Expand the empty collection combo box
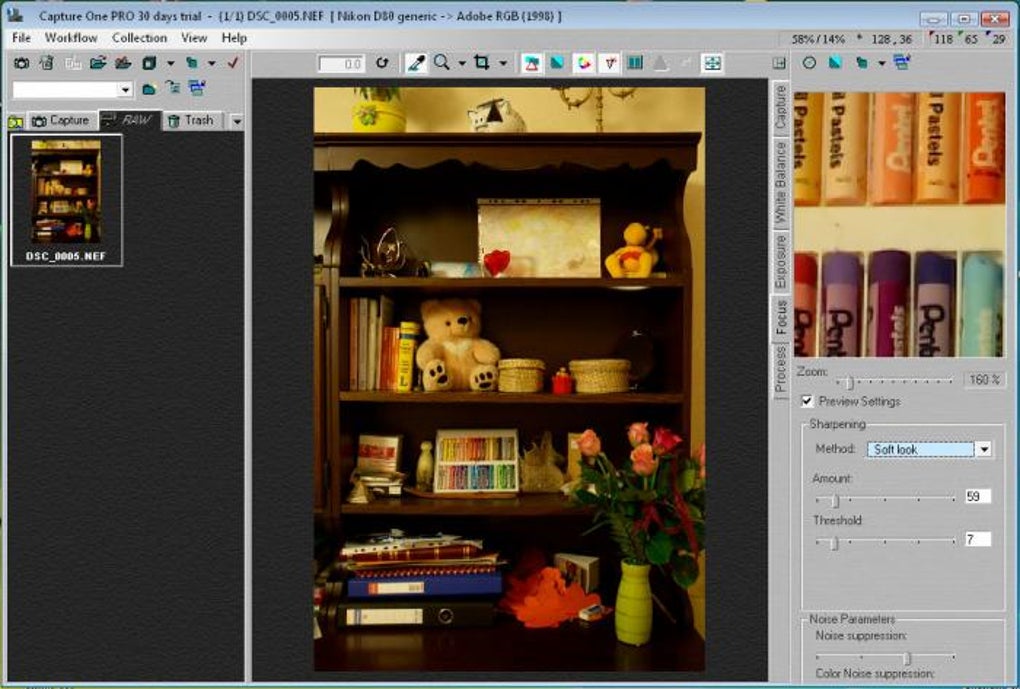This screenshot has width=1020, height=689. point(126,89)
